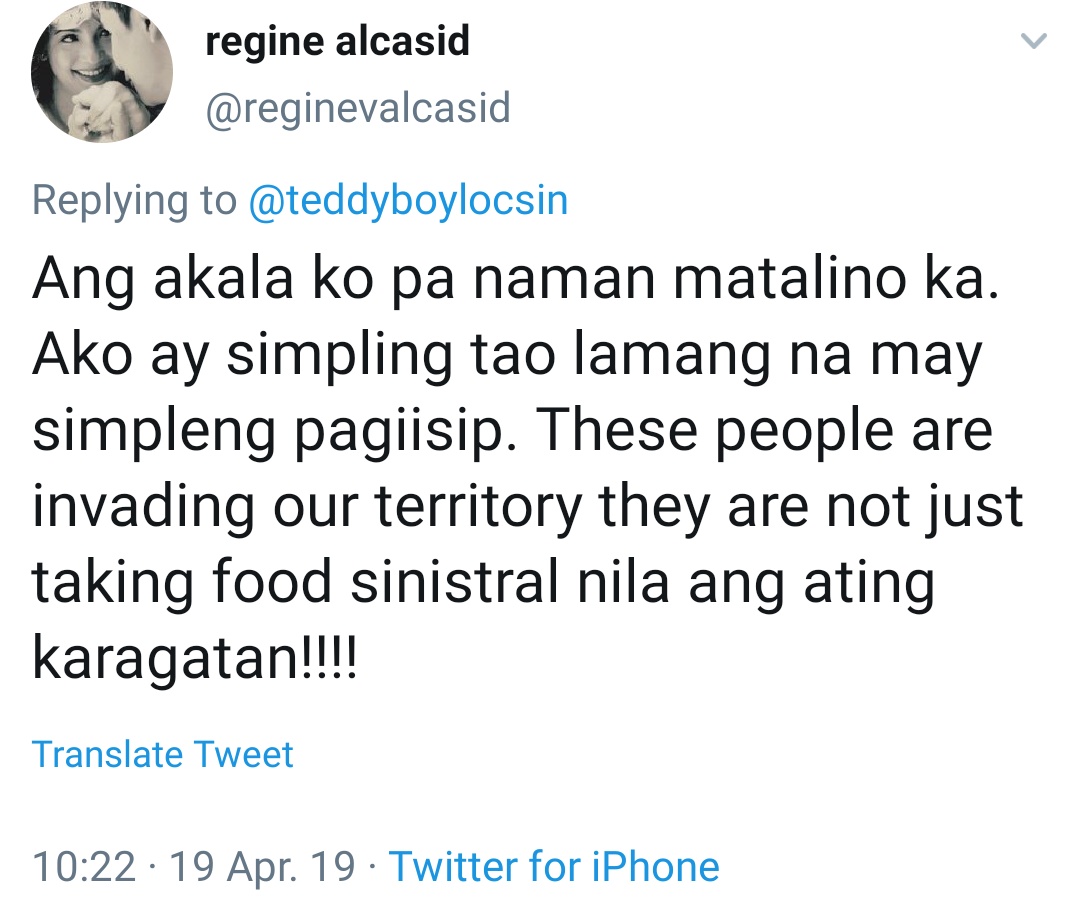The height and width of the screenshot is (897, 1077).
Task: Click Translate Tweet
Action: tap(163, 754)
